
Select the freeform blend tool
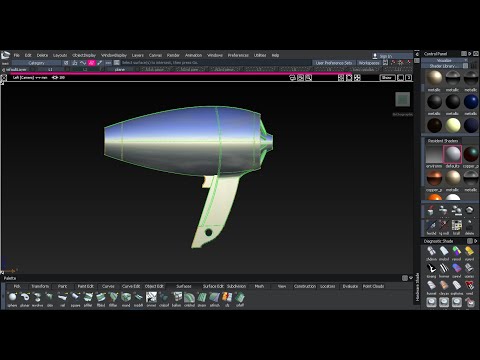(x=101, y=297)
